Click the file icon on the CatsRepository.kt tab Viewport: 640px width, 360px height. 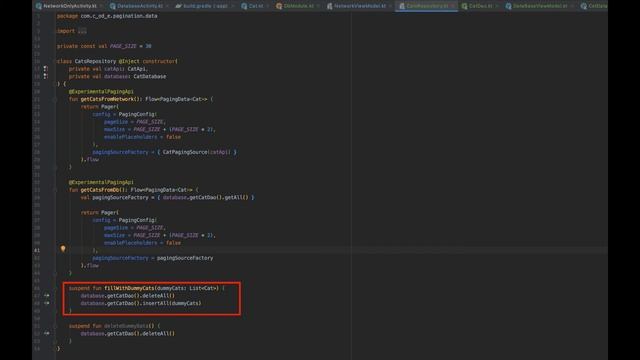[x=402, y=6]
